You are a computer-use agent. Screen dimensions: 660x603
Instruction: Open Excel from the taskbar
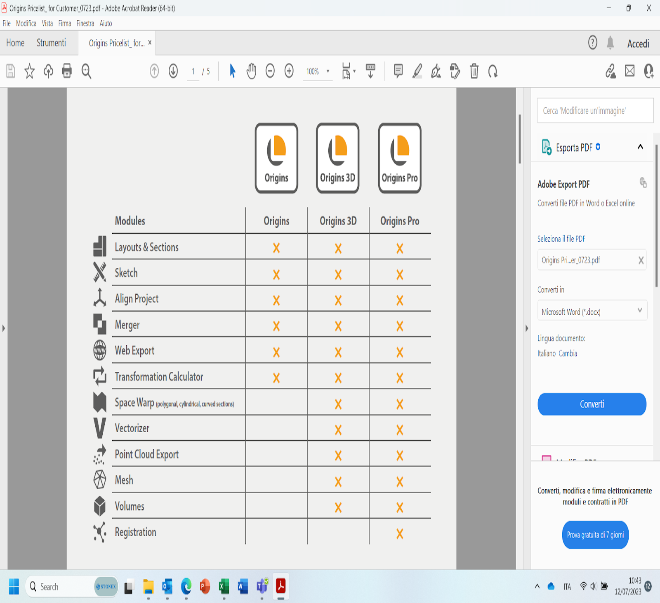tap(224, 586)
